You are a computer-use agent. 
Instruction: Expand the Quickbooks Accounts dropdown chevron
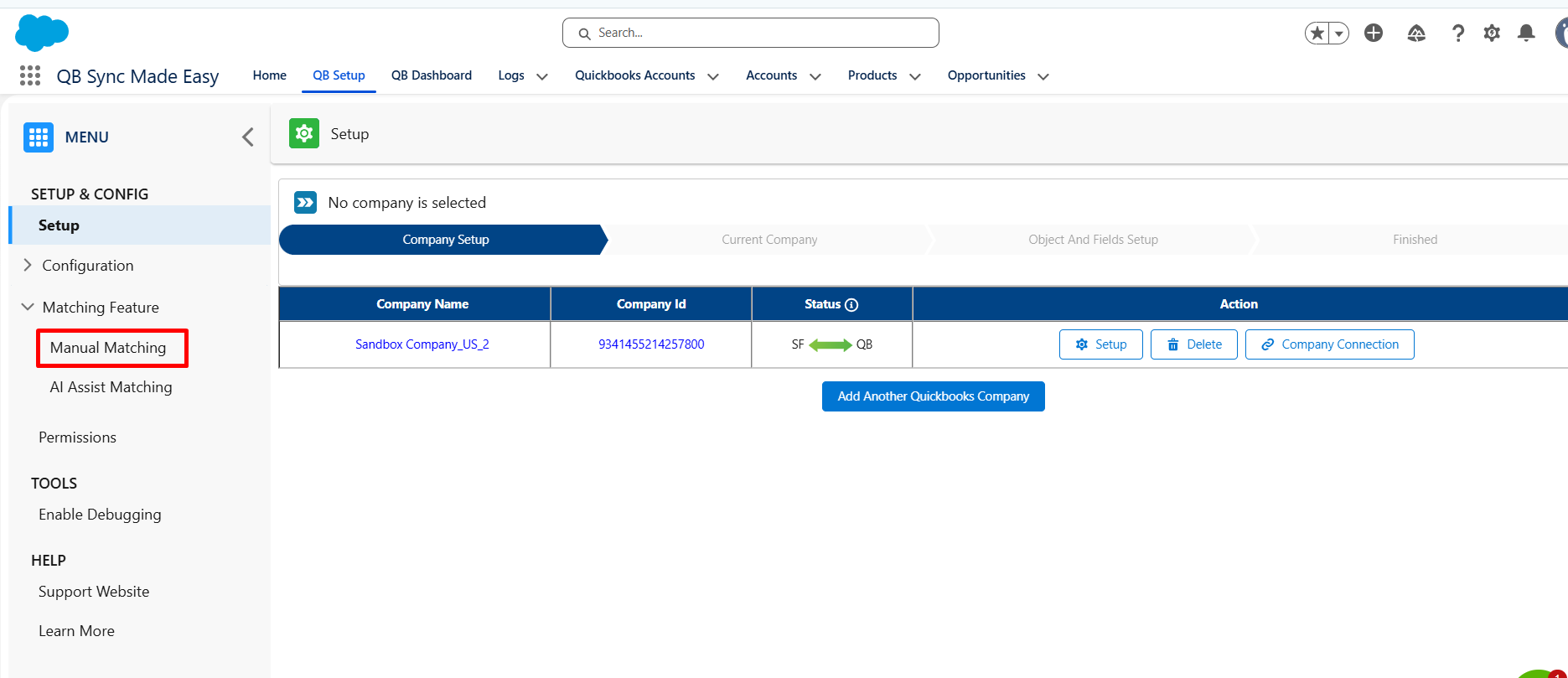[713, 76]
